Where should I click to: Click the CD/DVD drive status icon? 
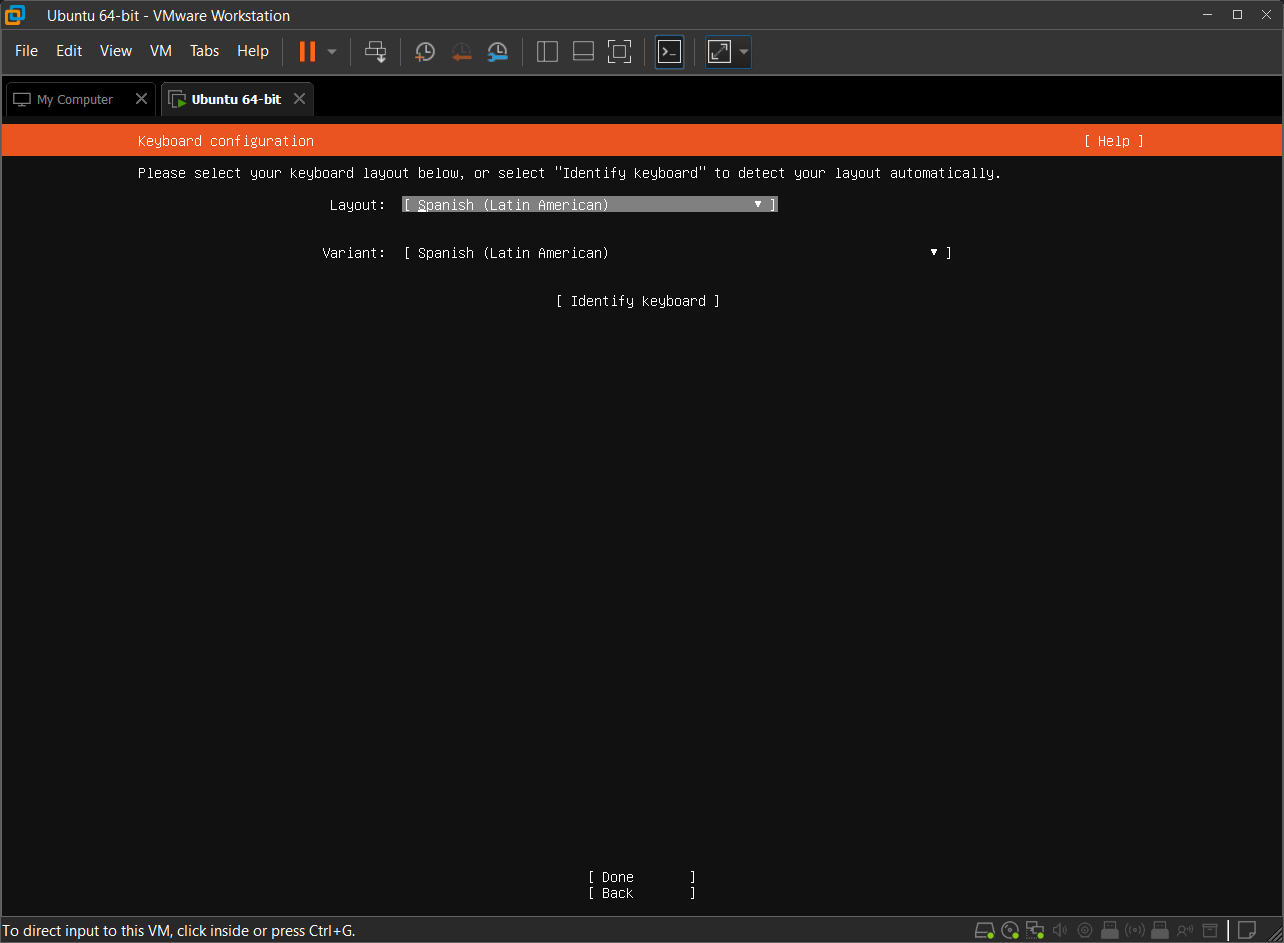[1010, 930]
